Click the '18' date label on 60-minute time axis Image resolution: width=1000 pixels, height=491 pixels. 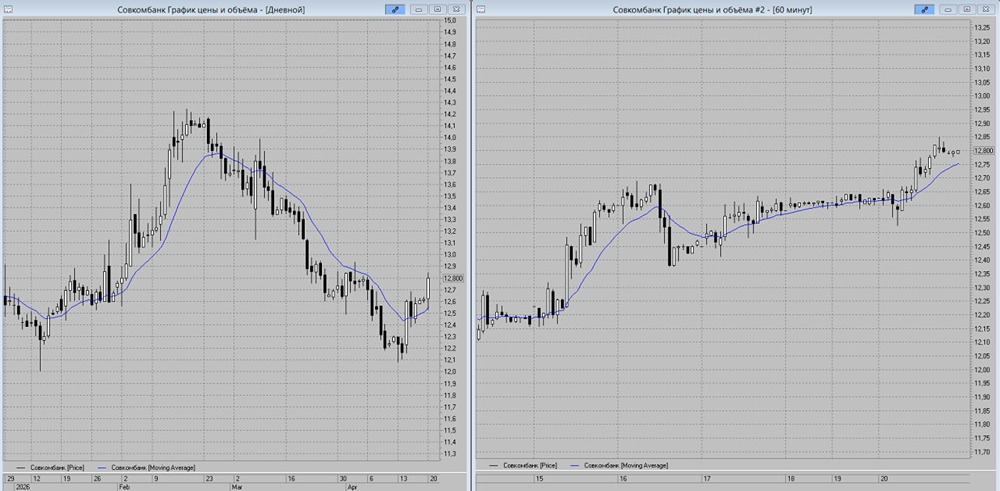coord(791,478)
